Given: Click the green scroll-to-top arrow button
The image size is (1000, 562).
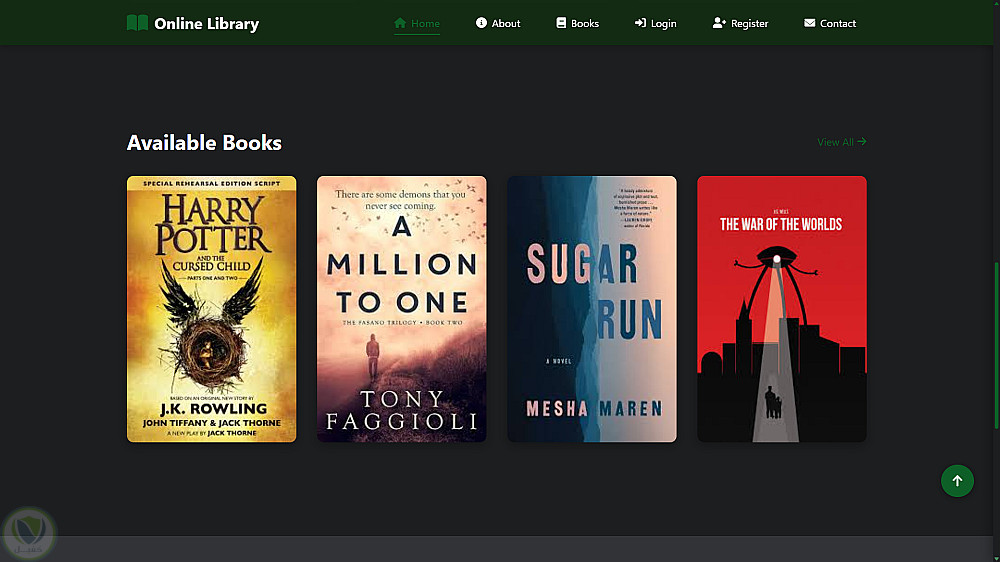Looking at the screenshot, I should (x=957, y=481).
